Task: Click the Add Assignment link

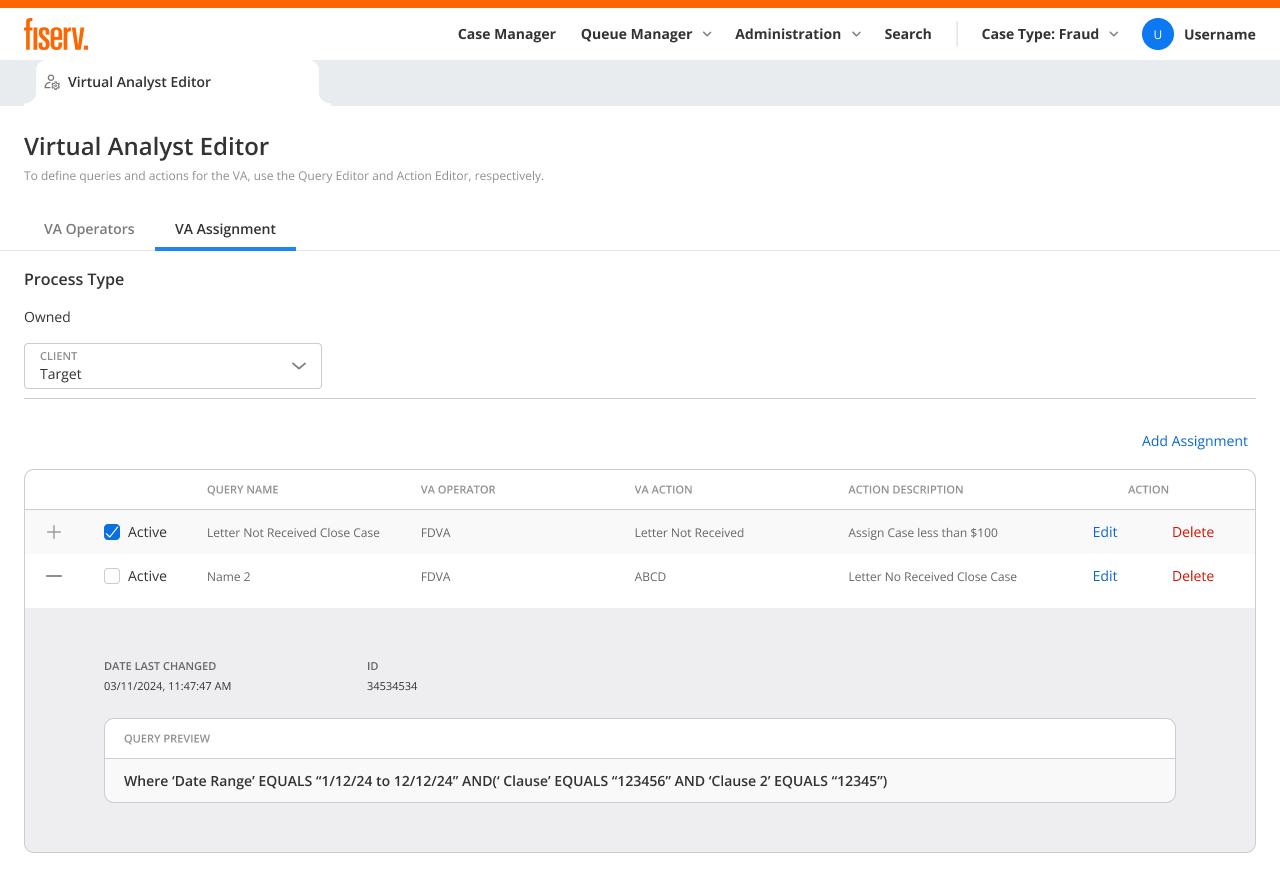Action: click(x=1195, y=441)
